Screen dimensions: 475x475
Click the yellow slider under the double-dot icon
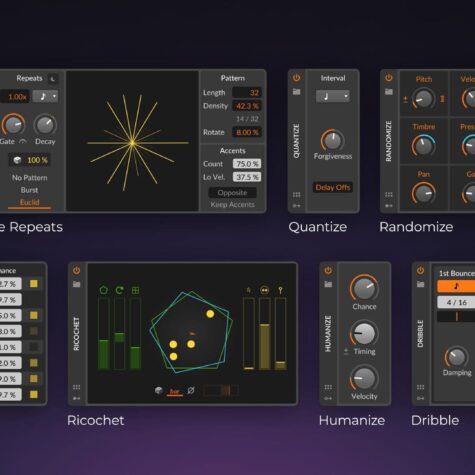pos(264,334)
